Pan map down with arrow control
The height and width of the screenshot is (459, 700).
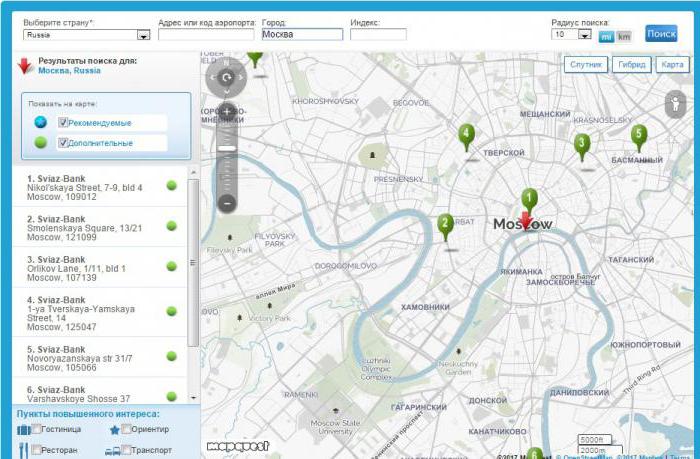pyautogui.click(x=227, y=92)
